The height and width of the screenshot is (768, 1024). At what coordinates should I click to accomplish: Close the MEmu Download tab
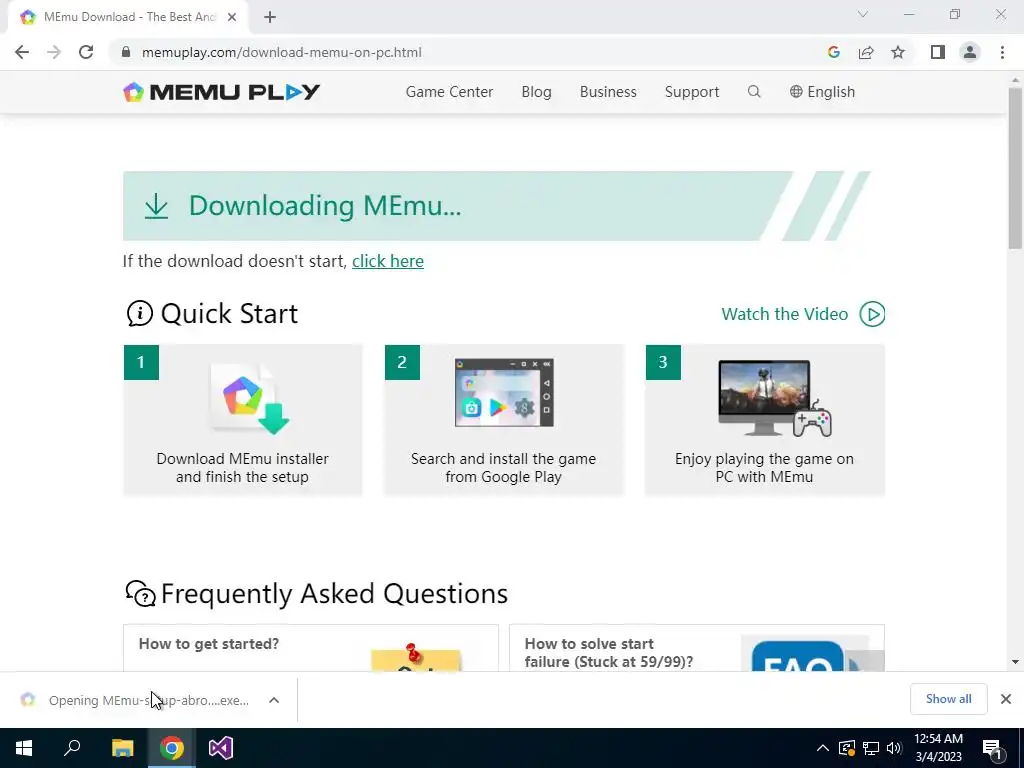click(232, 17)
